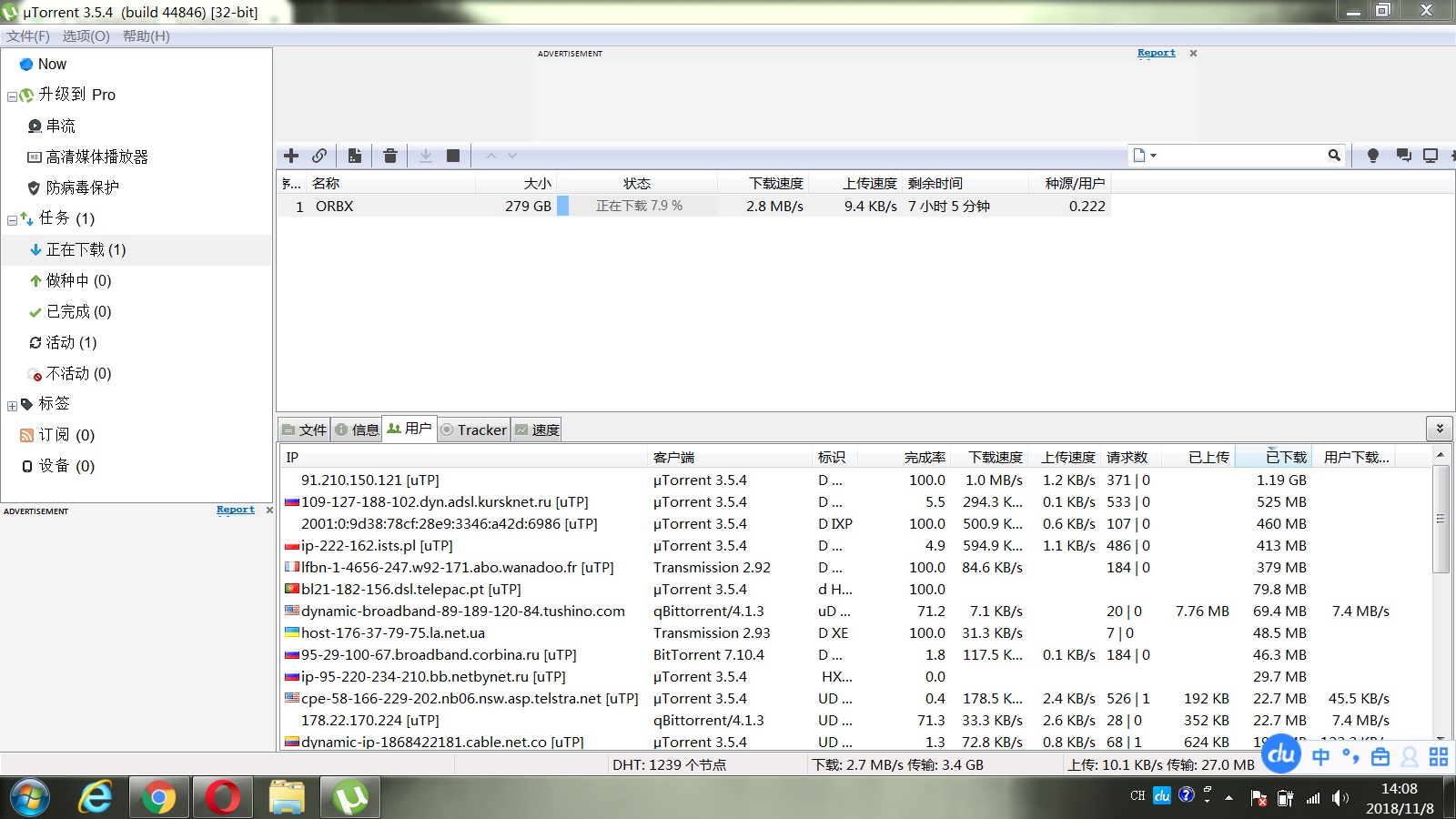Open the search provider dropdown arrow
1456x819 pixels.
1154,156
